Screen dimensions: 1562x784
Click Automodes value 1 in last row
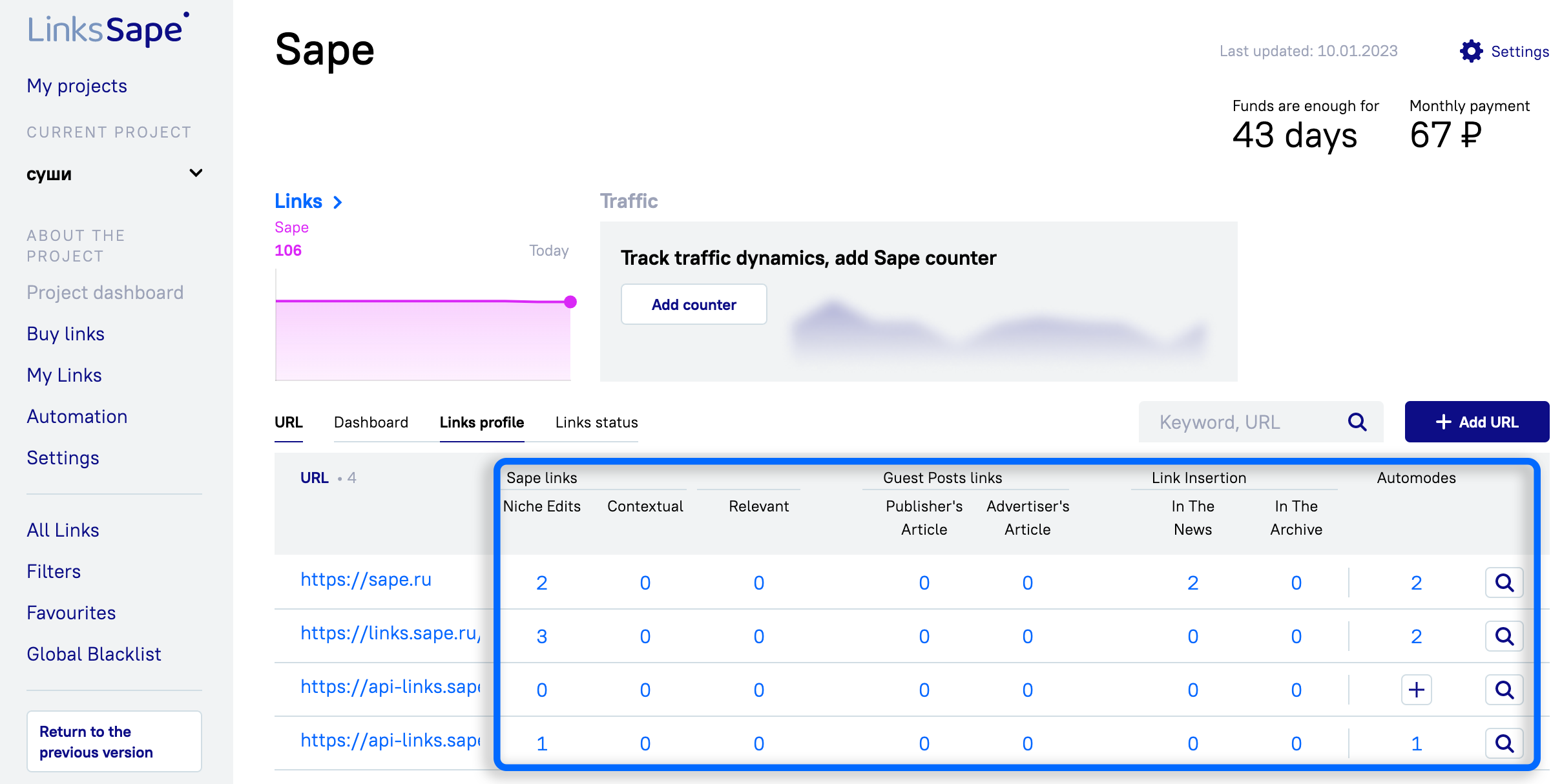coord(1416,743)
